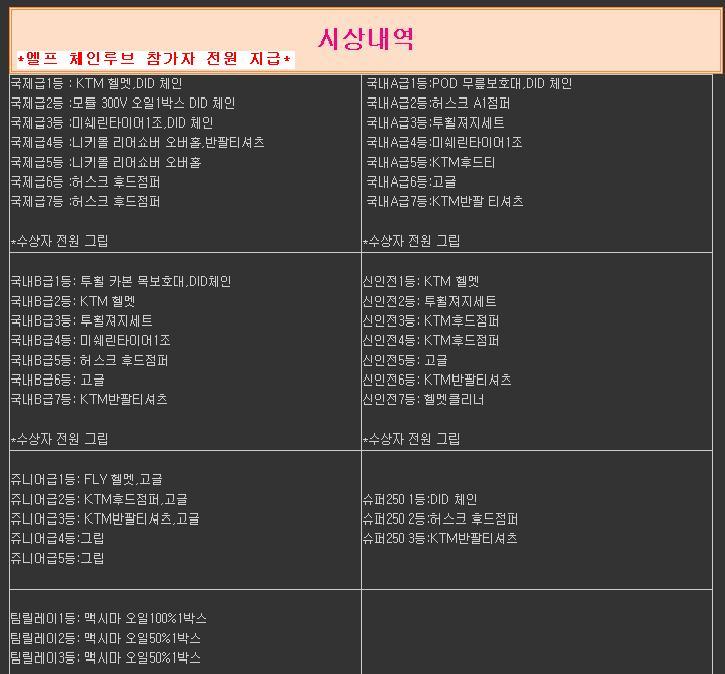Click the '국제급6등 :허스크 후드점퍼' line
The image size is (725, 674).
point(85,182)
